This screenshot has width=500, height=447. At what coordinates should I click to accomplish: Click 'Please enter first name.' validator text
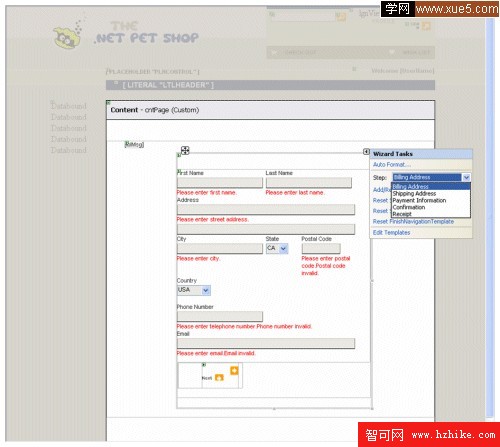(207, 193)
